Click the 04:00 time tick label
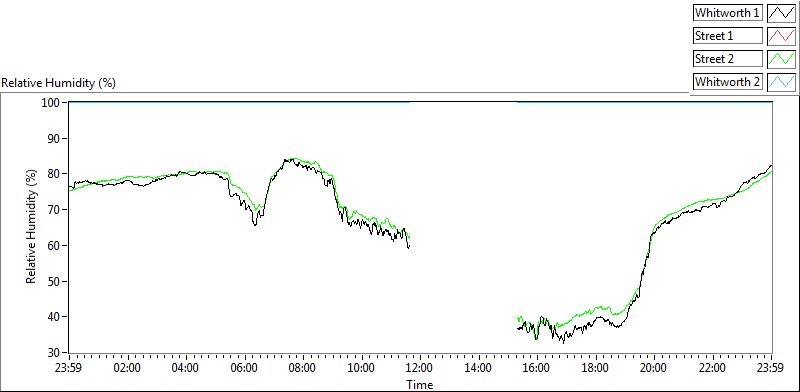 (186, 368)
